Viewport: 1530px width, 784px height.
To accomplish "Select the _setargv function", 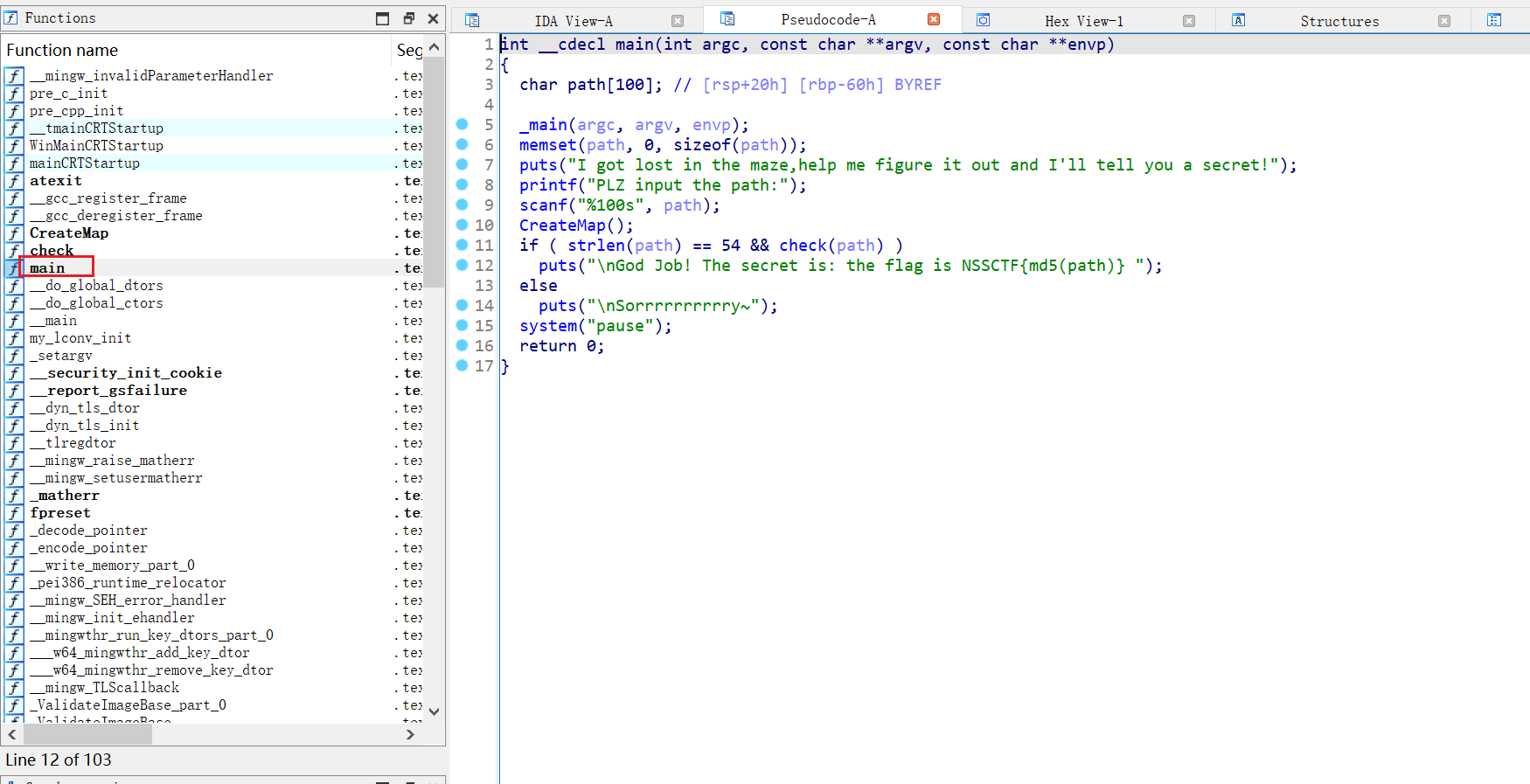I will 60,356.
